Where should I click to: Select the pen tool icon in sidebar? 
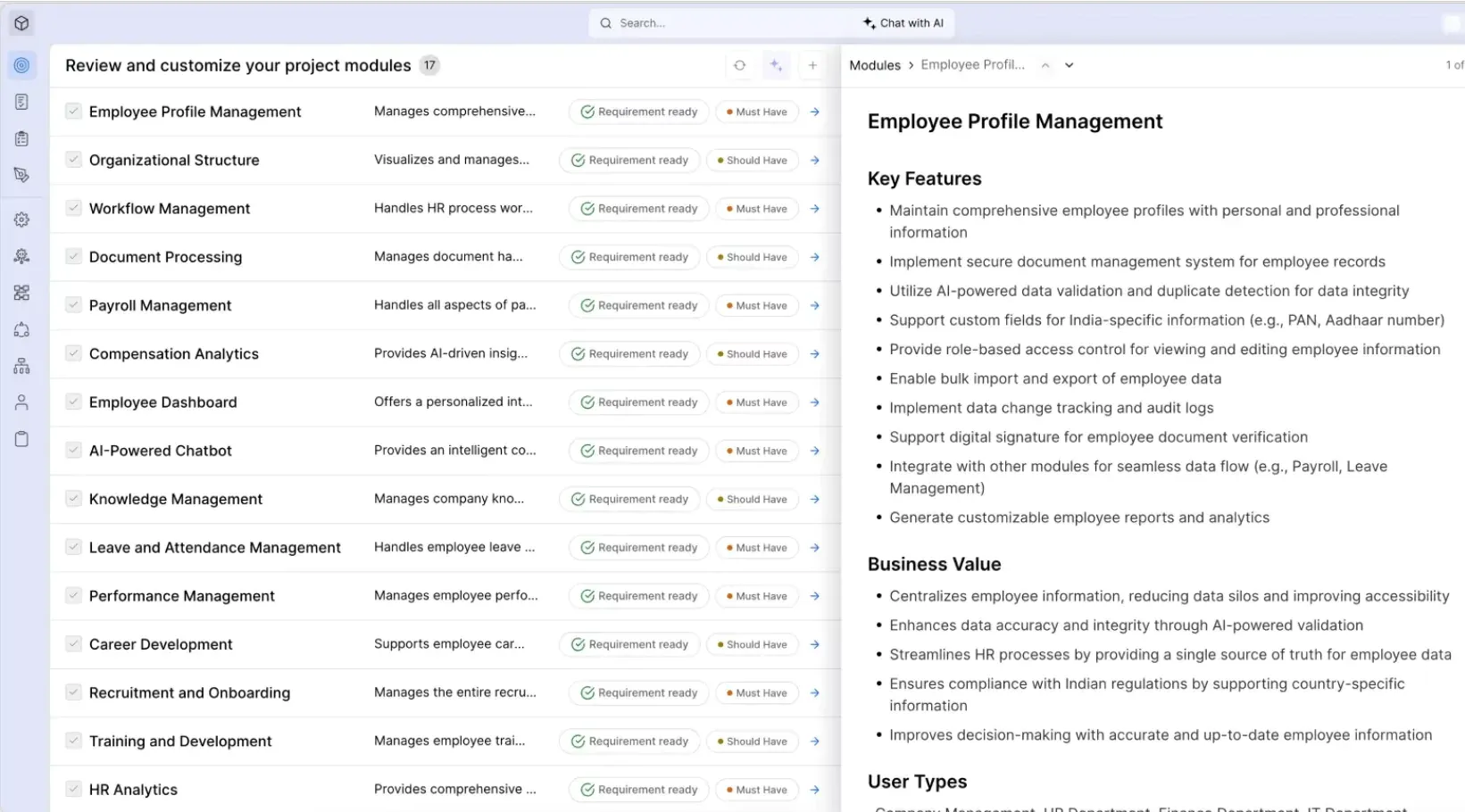point(21,175)
